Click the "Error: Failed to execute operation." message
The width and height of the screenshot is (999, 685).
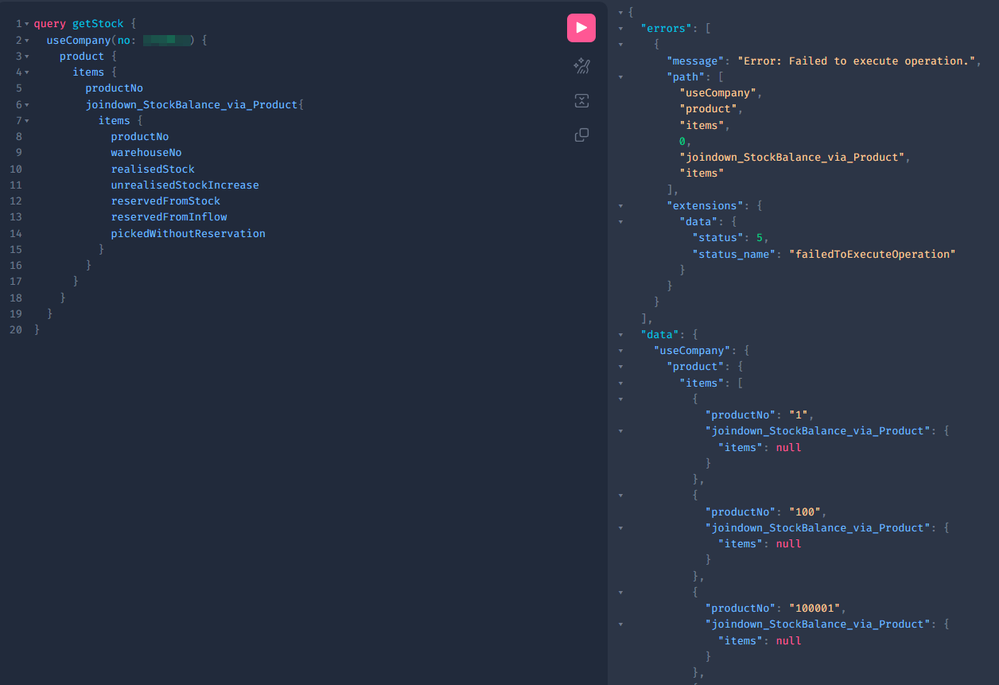coord(856,61)
